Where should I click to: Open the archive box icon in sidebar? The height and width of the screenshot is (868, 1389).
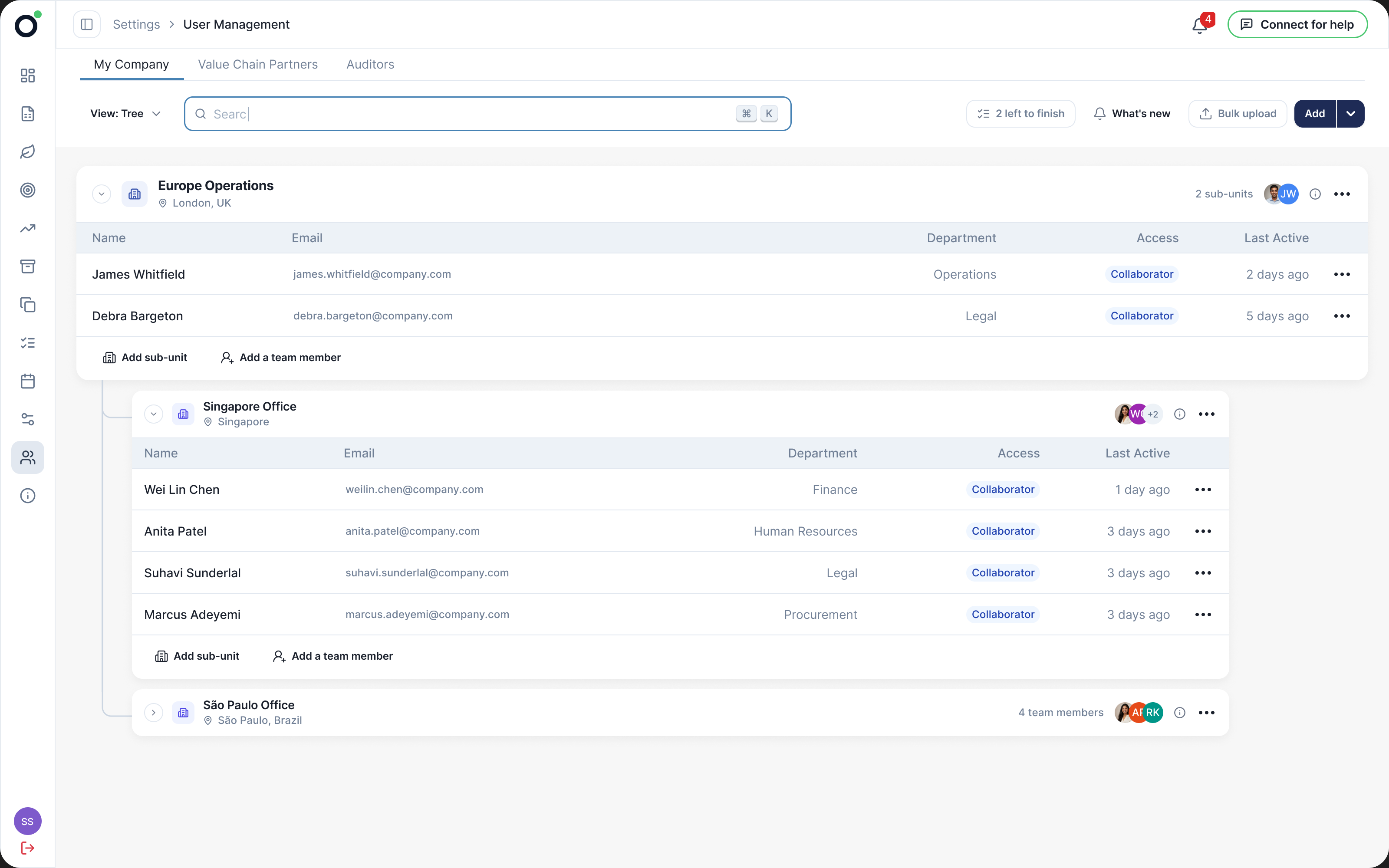point(27,266)
